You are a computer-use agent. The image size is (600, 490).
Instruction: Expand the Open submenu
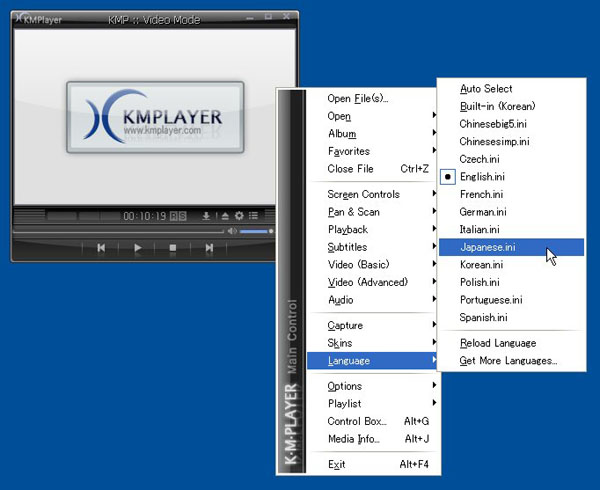[374, 116]
